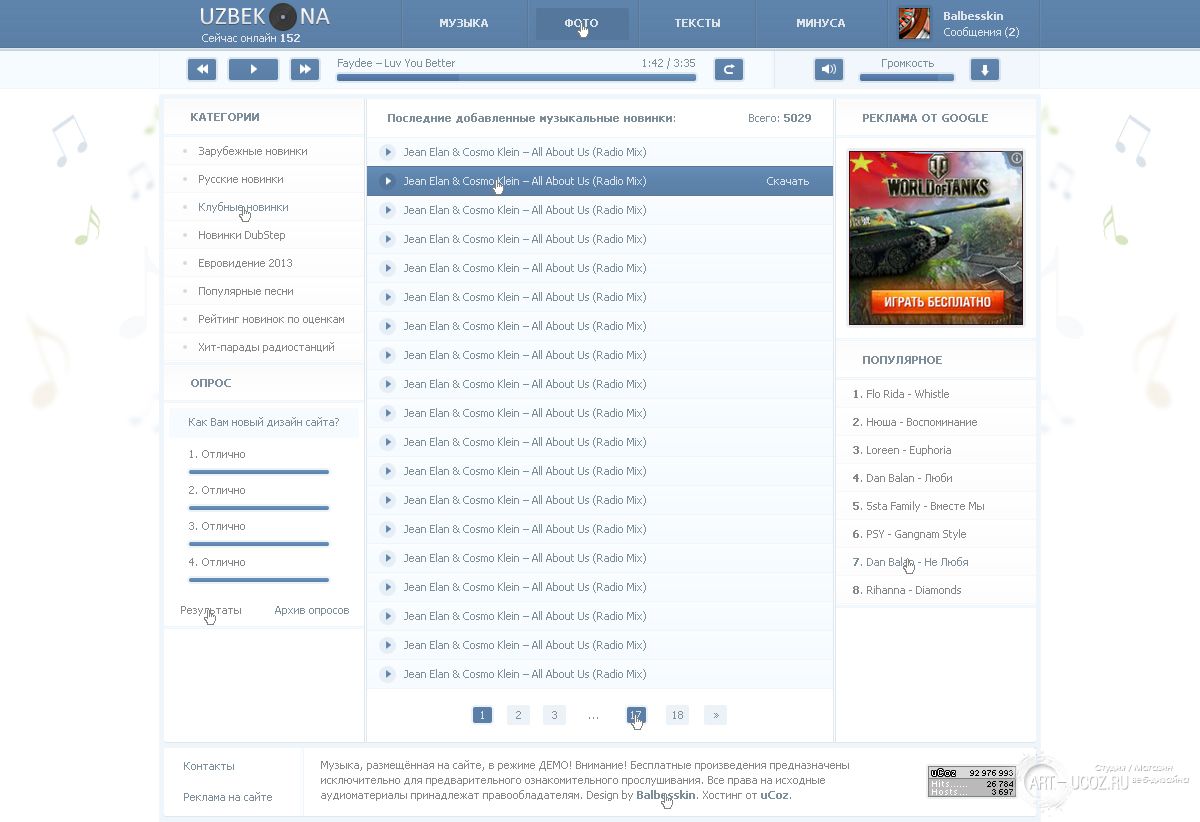View poll Результаты
Viewport: 1200px width, 822px height.
pyautogui.click(x=211, y=610)
